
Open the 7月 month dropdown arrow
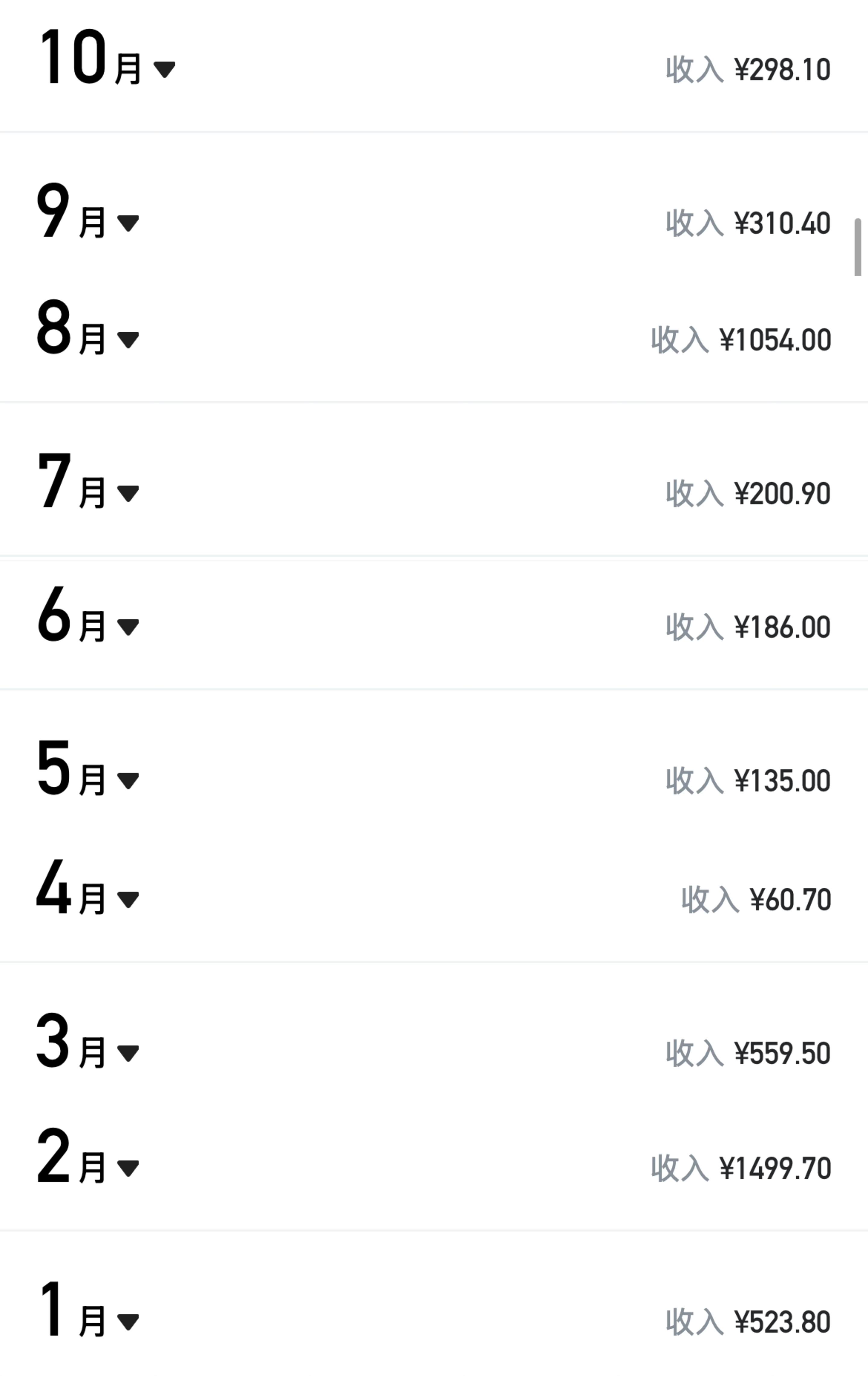128,494
